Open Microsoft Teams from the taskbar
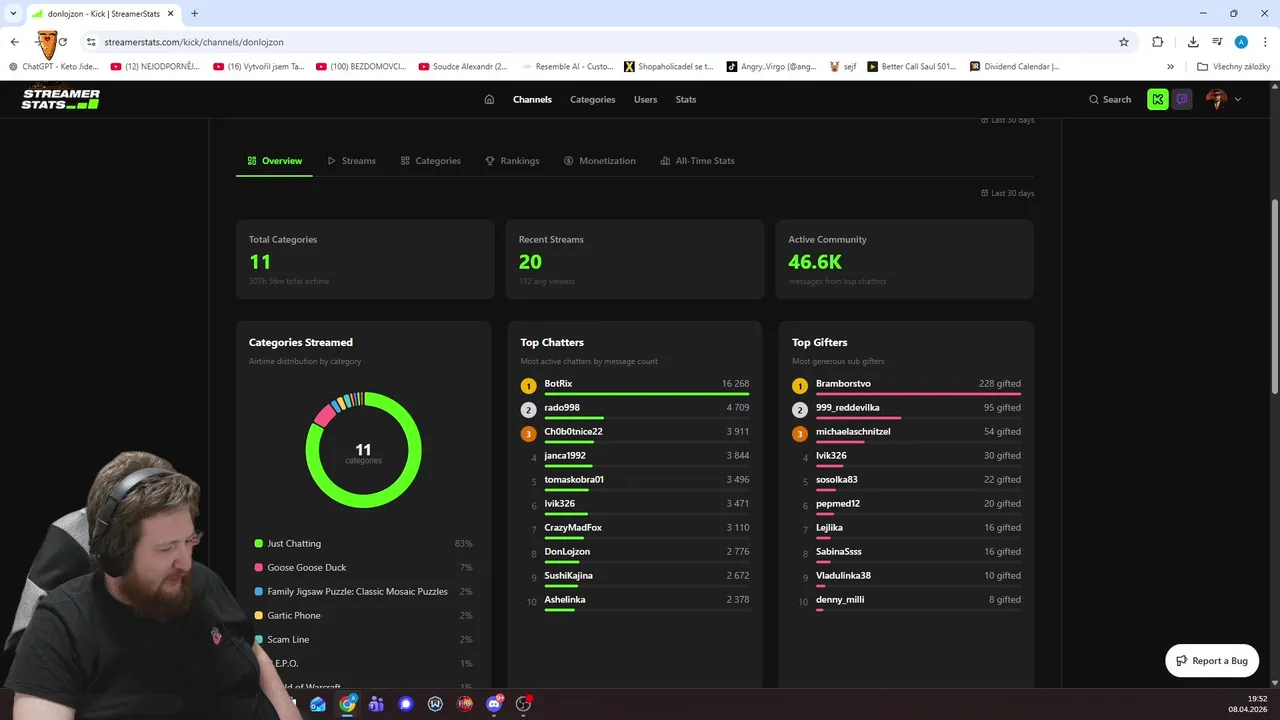Image resolution: width=1280 pixels, height=720 pixels. point(376,704)
